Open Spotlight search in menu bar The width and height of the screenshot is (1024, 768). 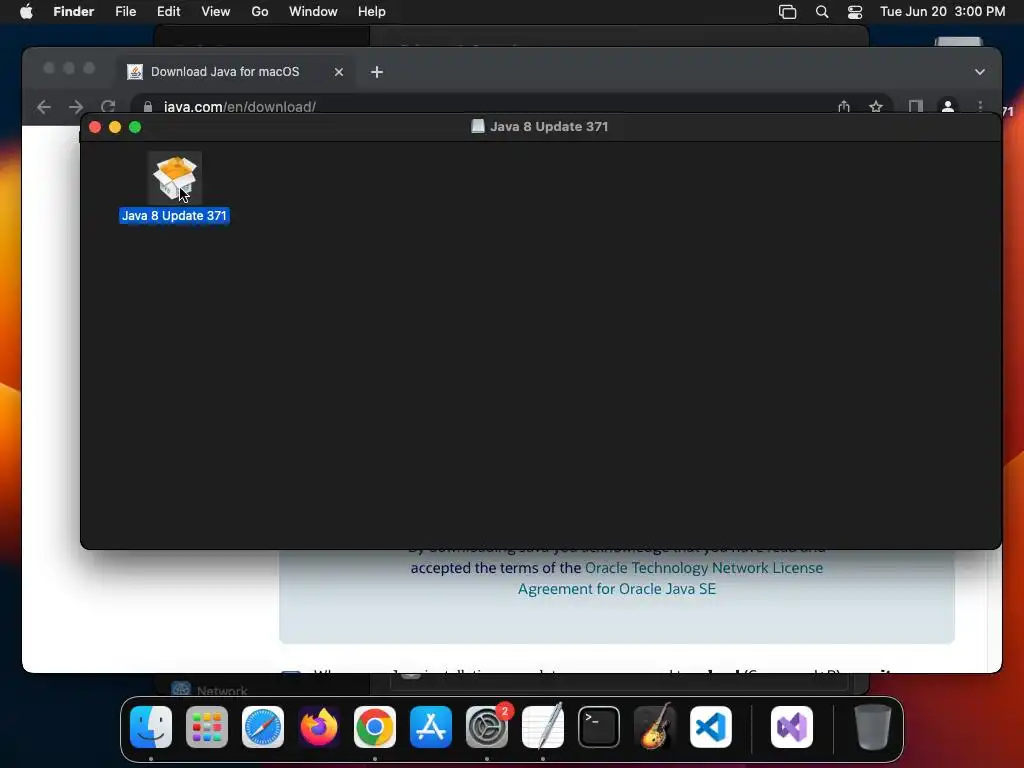tap(822, 12)
